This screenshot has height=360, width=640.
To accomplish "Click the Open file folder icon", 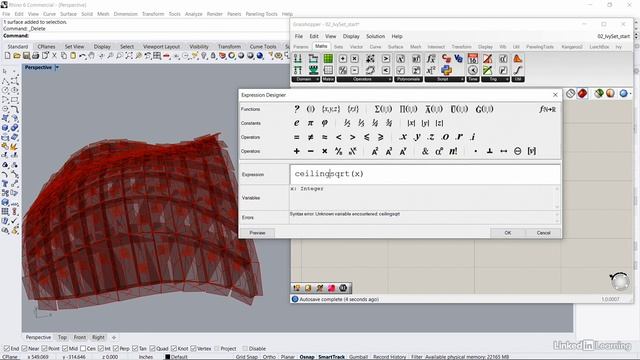I will click(17, 56).
